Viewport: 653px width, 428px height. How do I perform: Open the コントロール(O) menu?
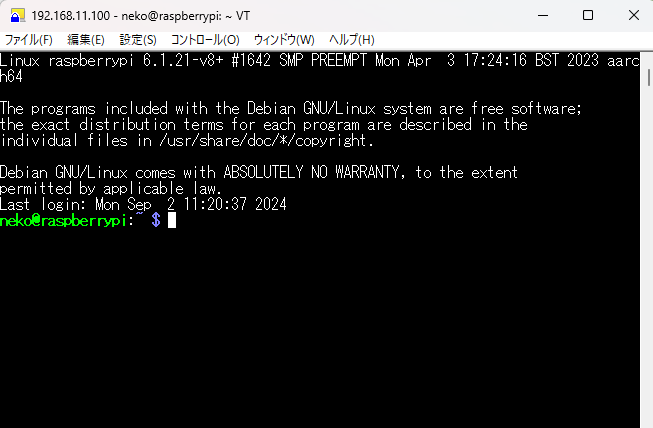[205, 40]
